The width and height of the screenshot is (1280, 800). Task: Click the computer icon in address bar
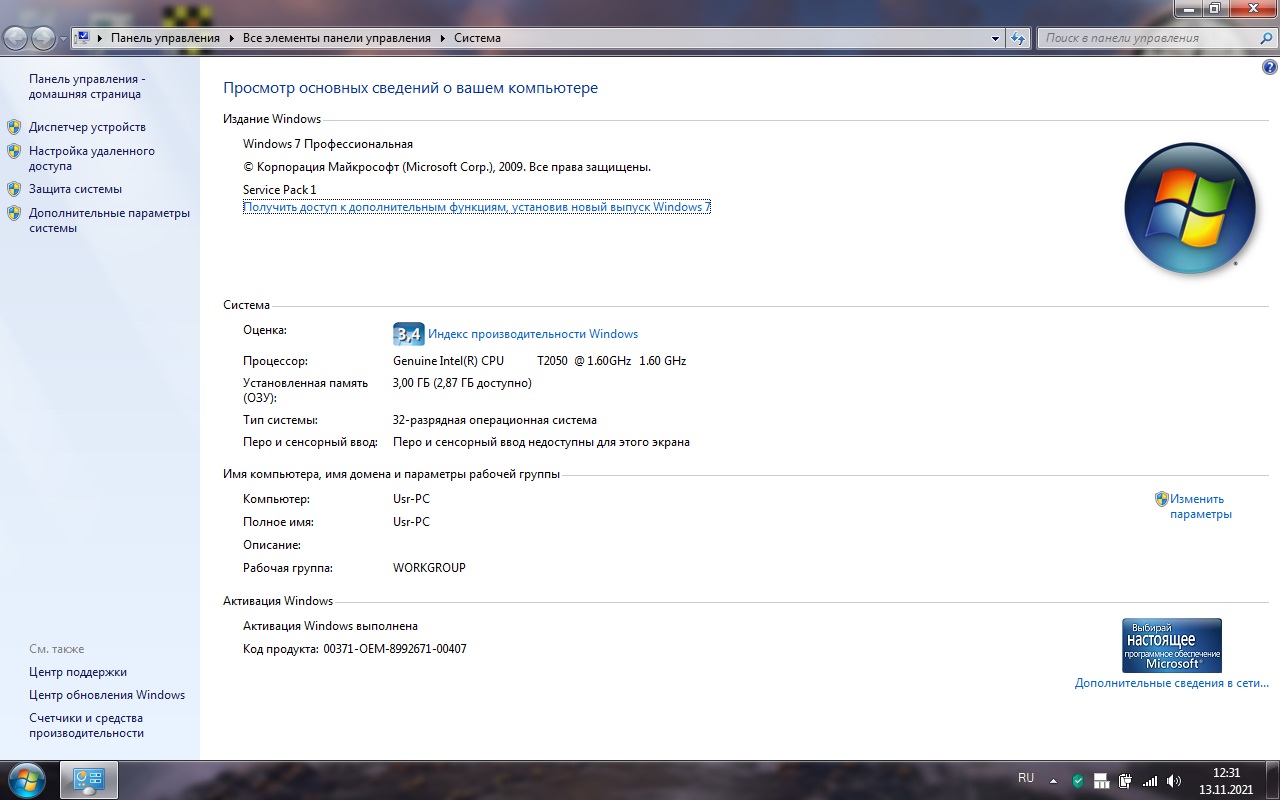pyautogui.click(x=83, y=38)
